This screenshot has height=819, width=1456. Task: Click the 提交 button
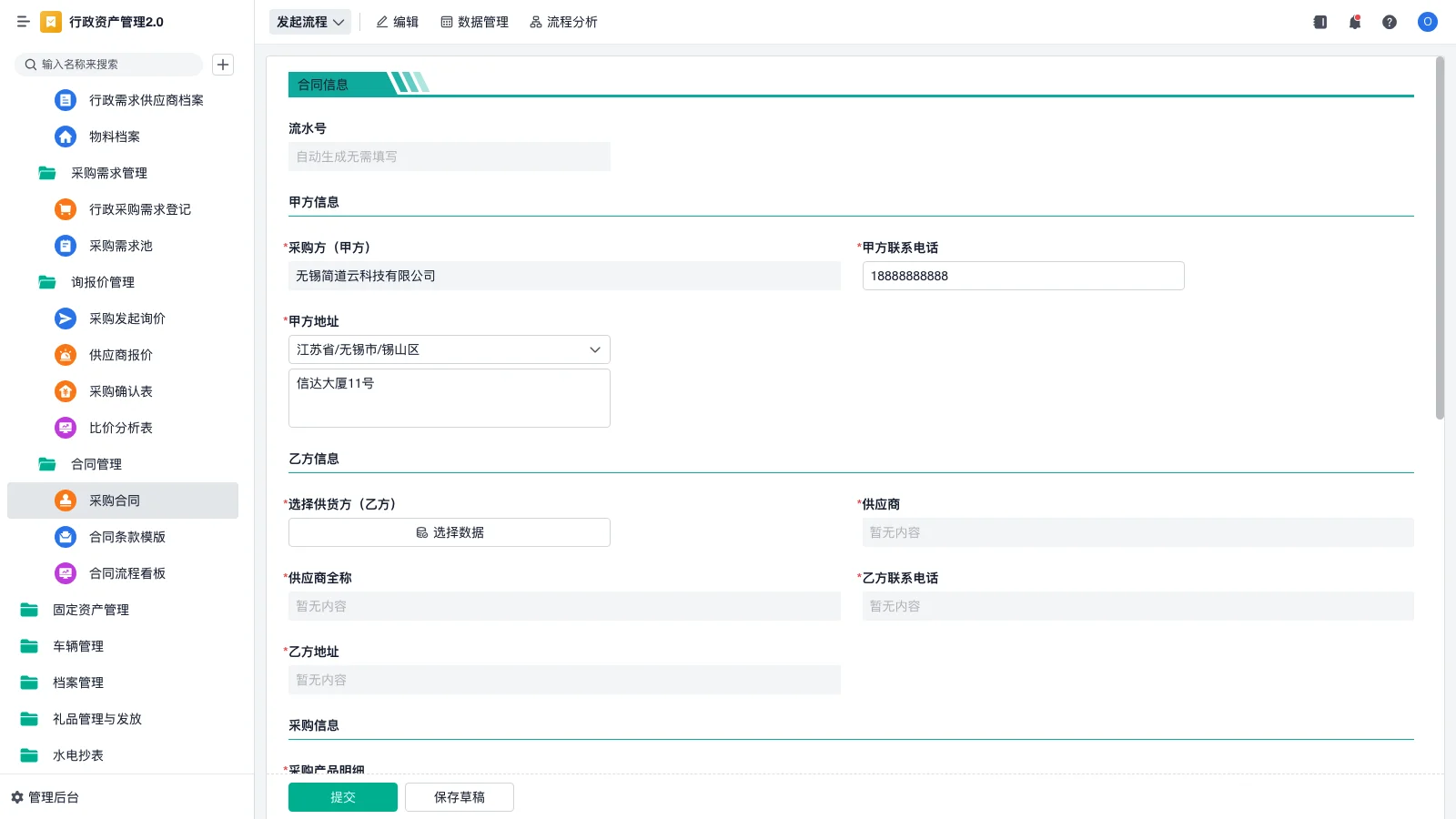click(343, 797)
